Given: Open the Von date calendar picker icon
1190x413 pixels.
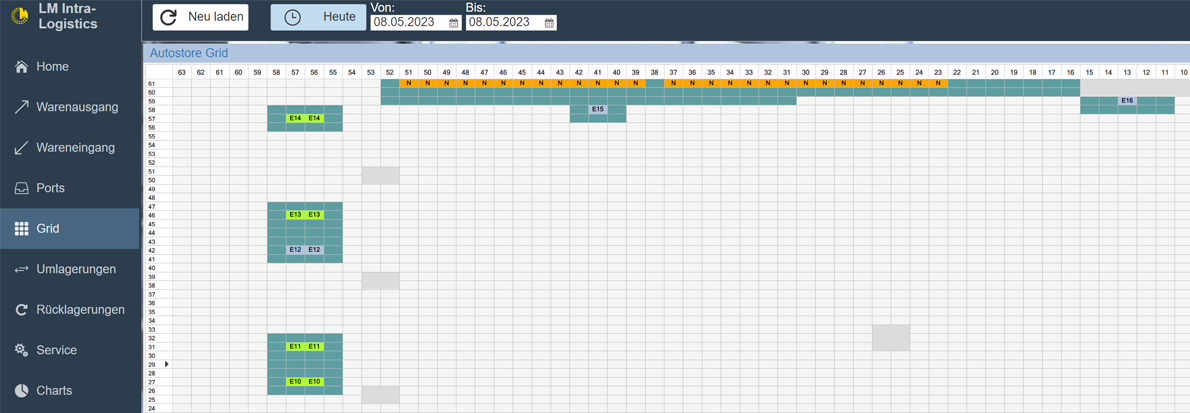Looking at the screenshot, I should tap(454, 23).
